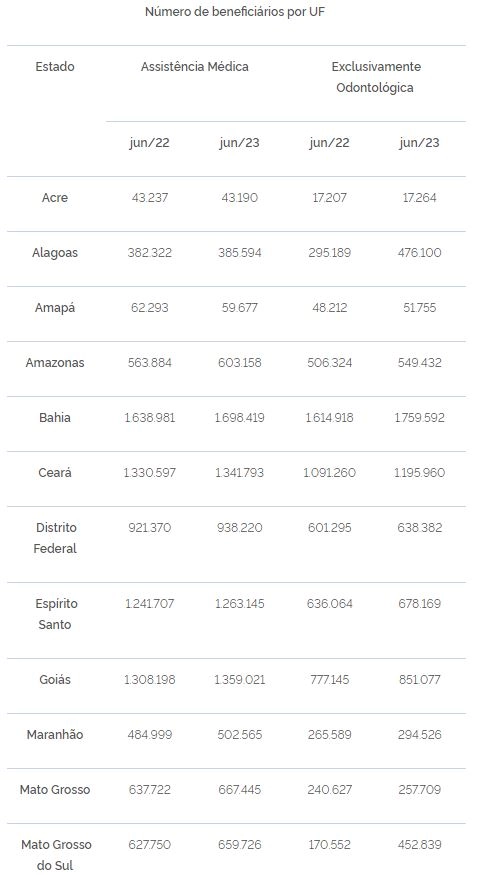479x875 pixels.
Task: Click the Maranhão state name
Action: coord(55,734)
